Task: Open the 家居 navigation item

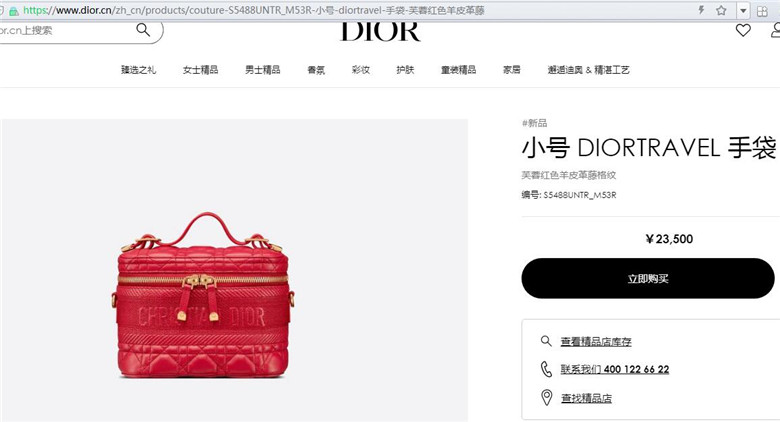Action: tap(511, 70)
